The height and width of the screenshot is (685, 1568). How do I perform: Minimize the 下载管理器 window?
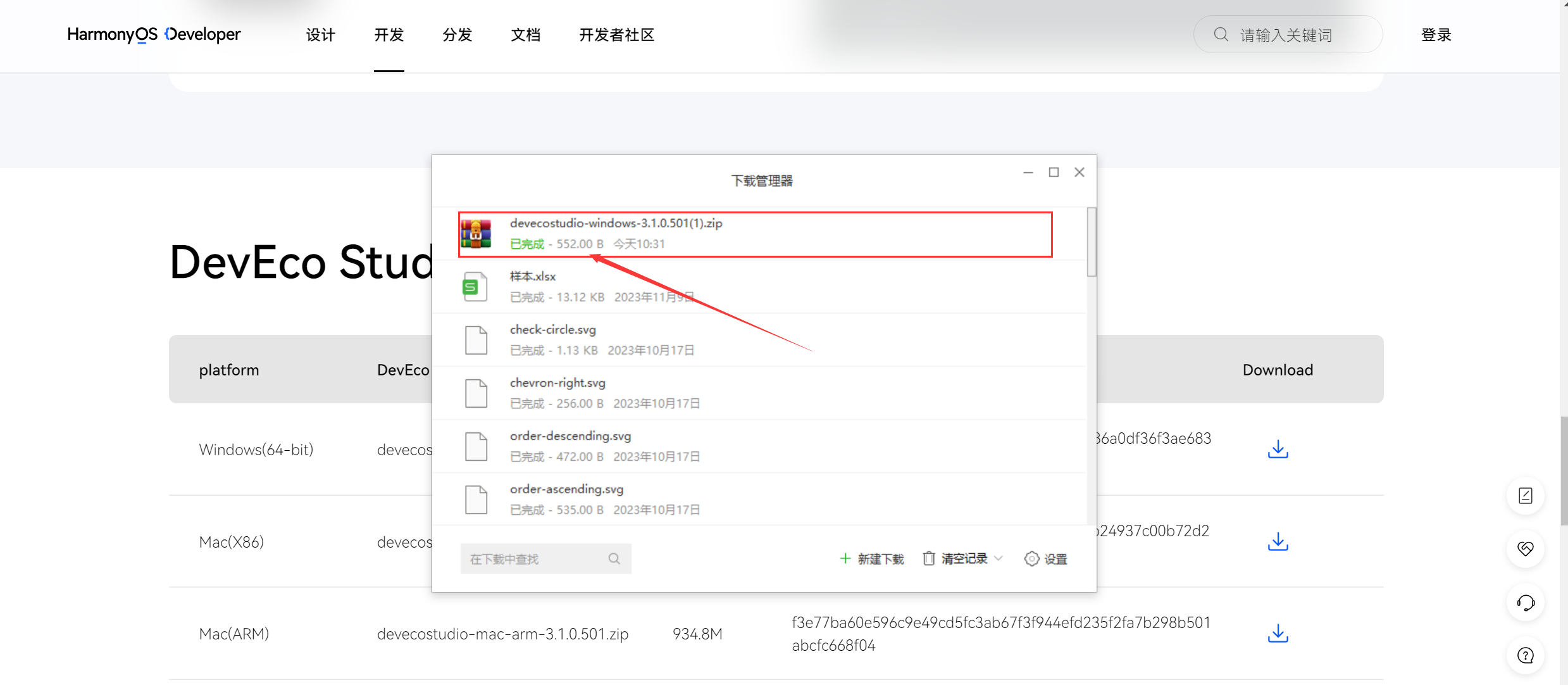click(x=1028, y=172)
